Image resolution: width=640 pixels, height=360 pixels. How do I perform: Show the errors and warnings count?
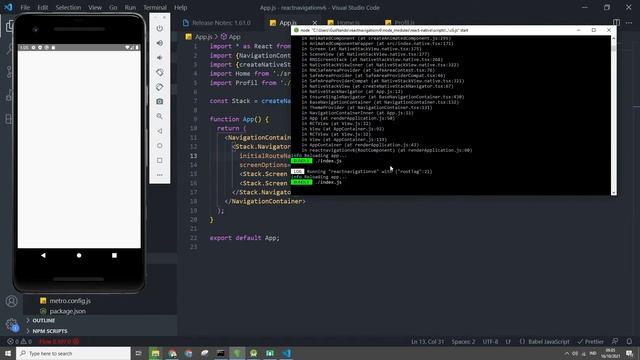click(x=19, y=341)
